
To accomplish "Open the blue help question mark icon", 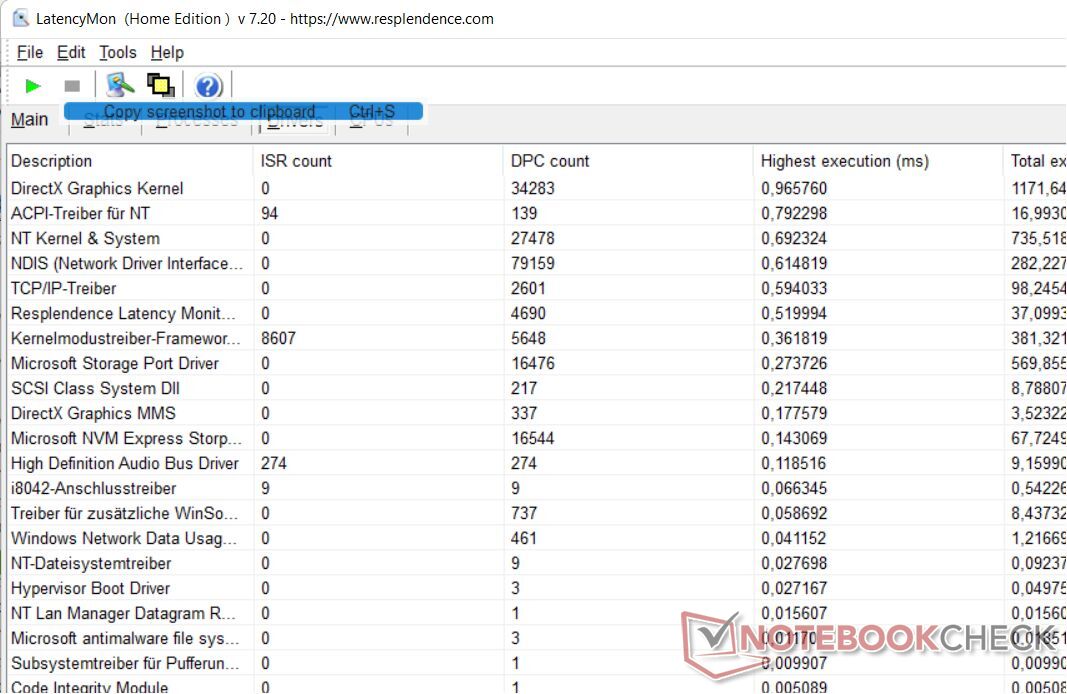I will [x=208, y=86].
